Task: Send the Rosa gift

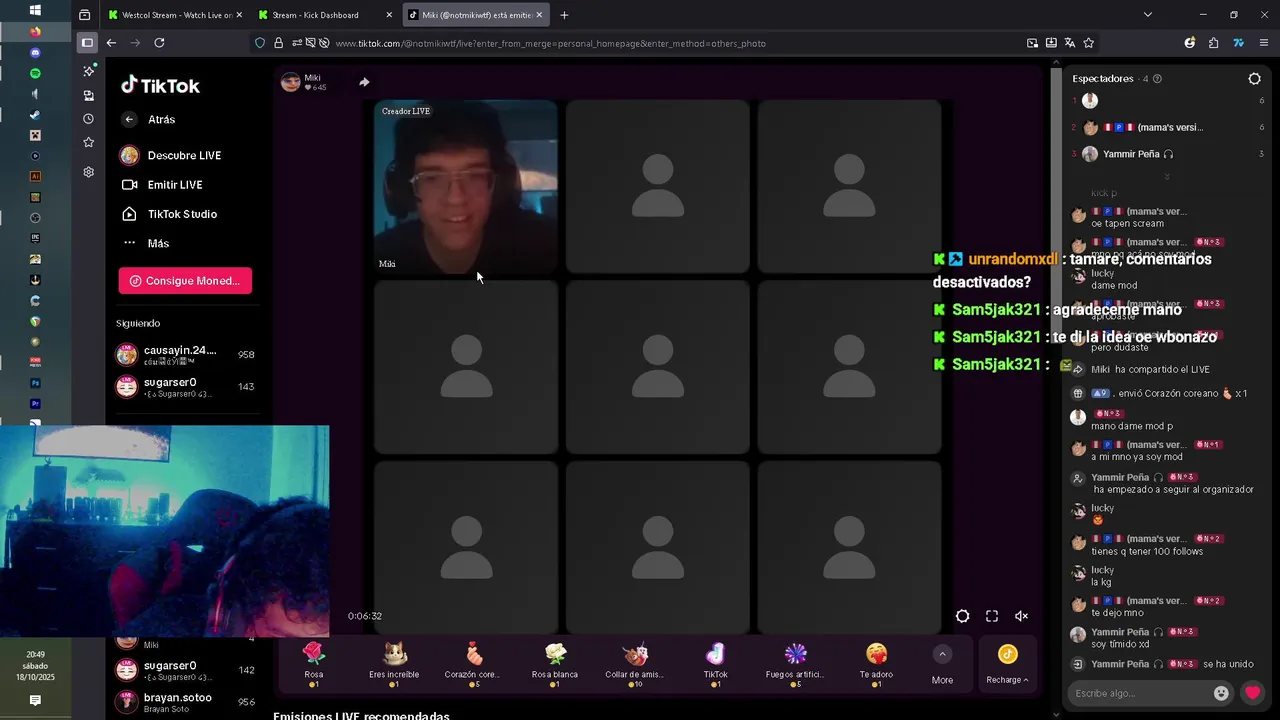Action: (314, 664)
